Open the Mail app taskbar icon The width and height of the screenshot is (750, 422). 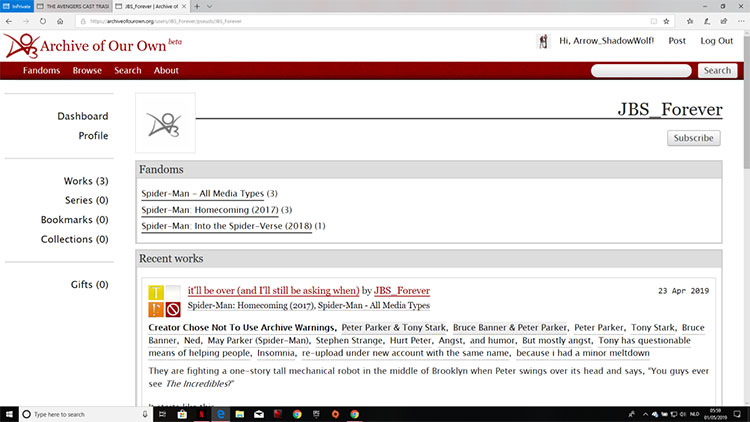[x=259, y=414]
